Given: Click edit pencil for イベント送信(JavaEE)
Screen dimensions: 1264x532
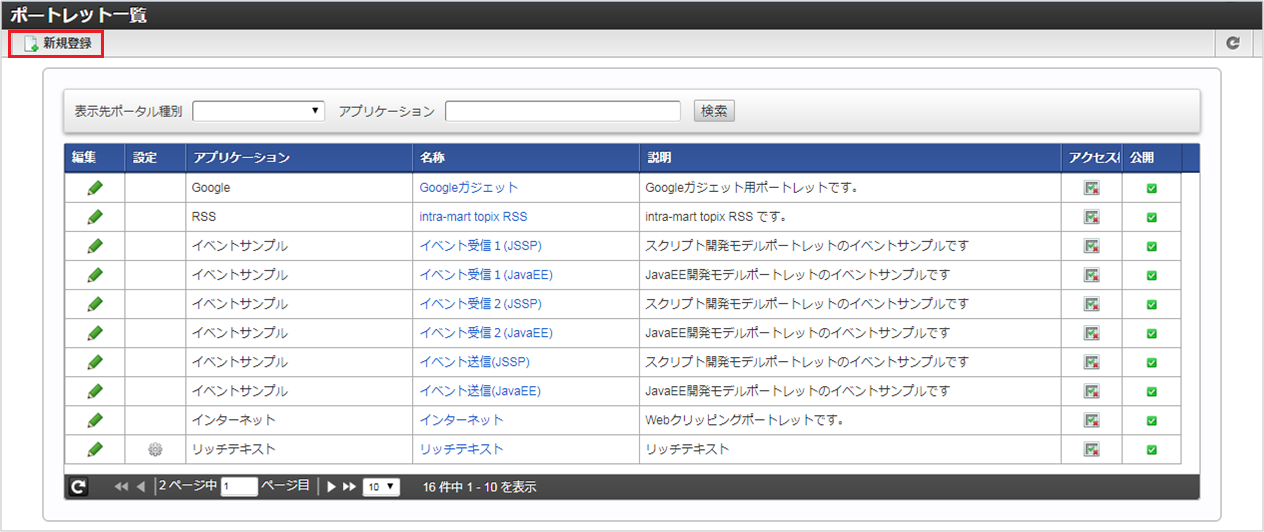Looking at the screenshot, I should 95,390.
